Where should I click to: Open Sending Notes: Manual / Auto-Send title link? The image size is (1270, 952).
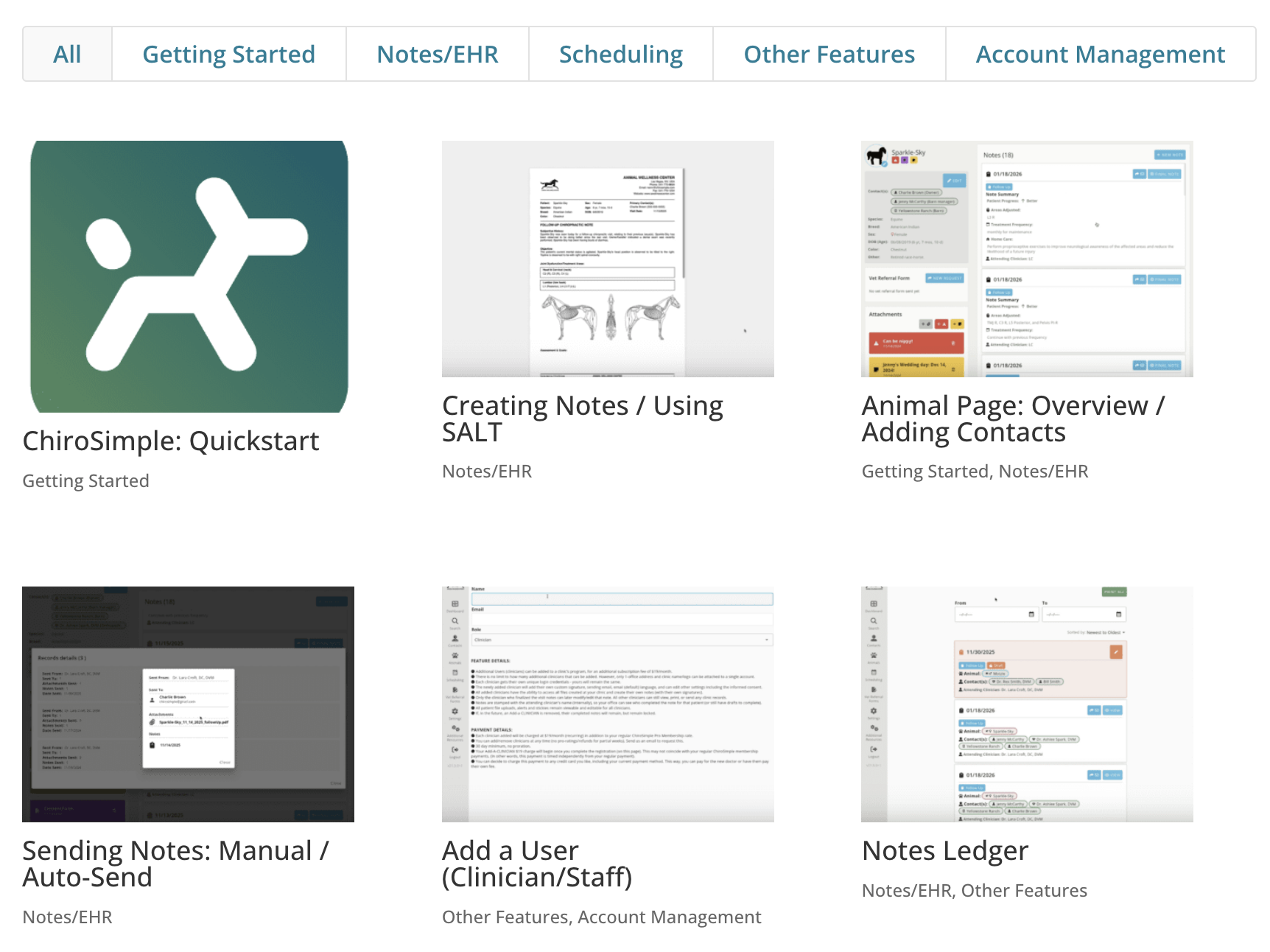click(175, 864)
